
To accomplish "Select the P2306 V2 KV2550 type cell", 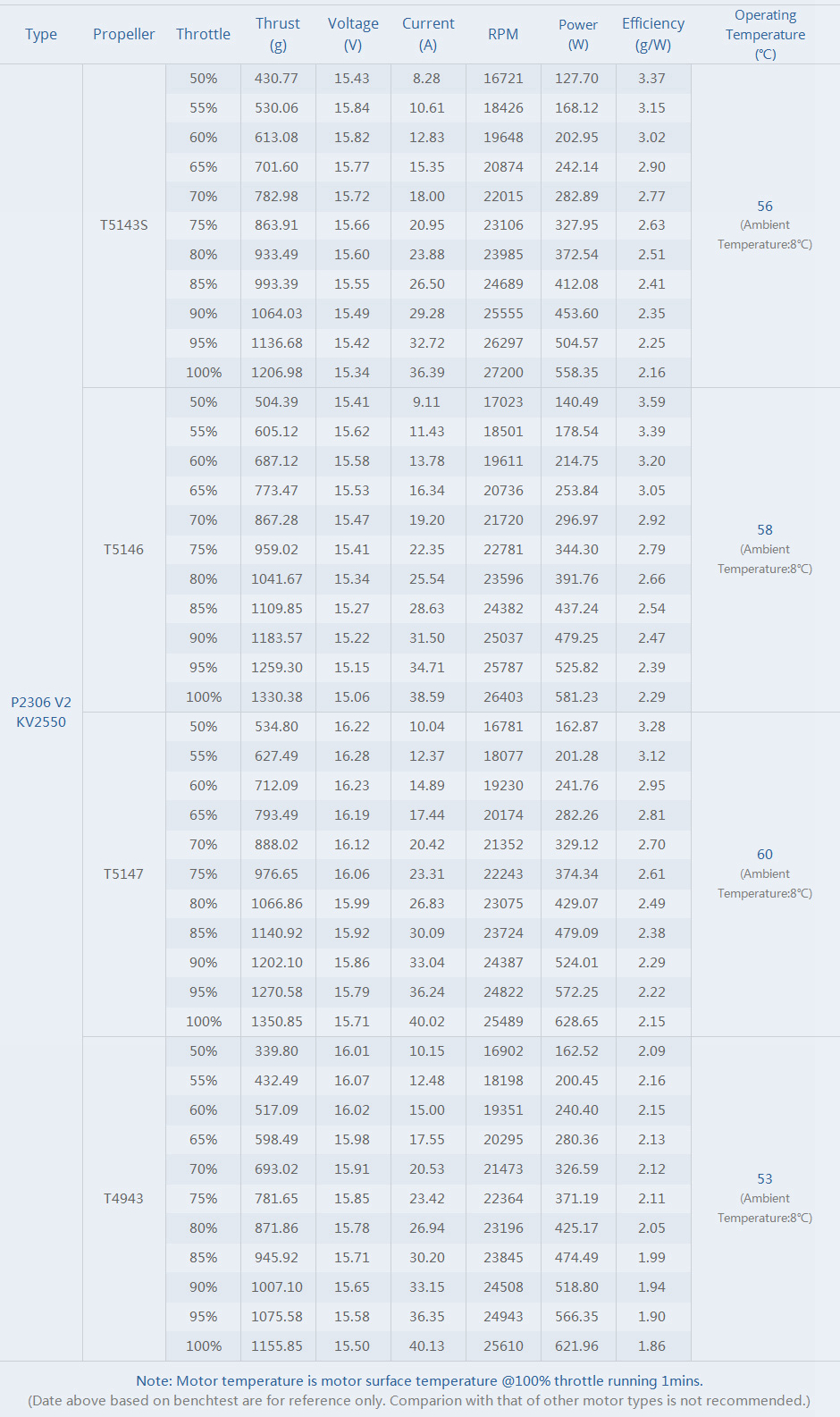I will [41, 713].
